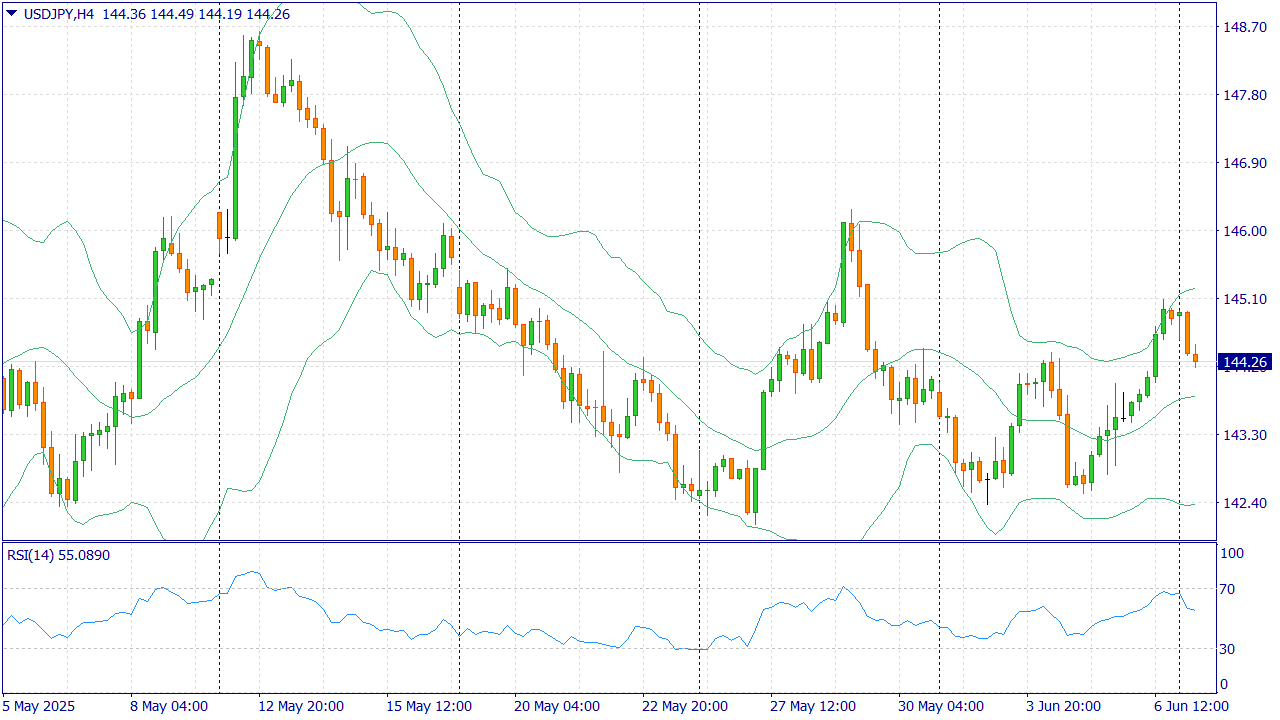Click the 142.40 price axis label
Screen dimensions: 1280x720
1246,503
